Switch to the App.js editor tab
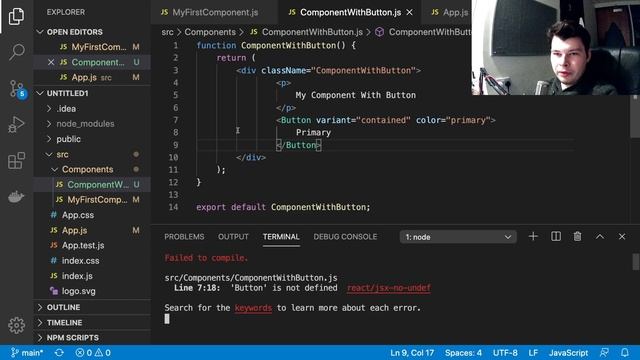This screenshot has width=640, height=360. (451, 12)
